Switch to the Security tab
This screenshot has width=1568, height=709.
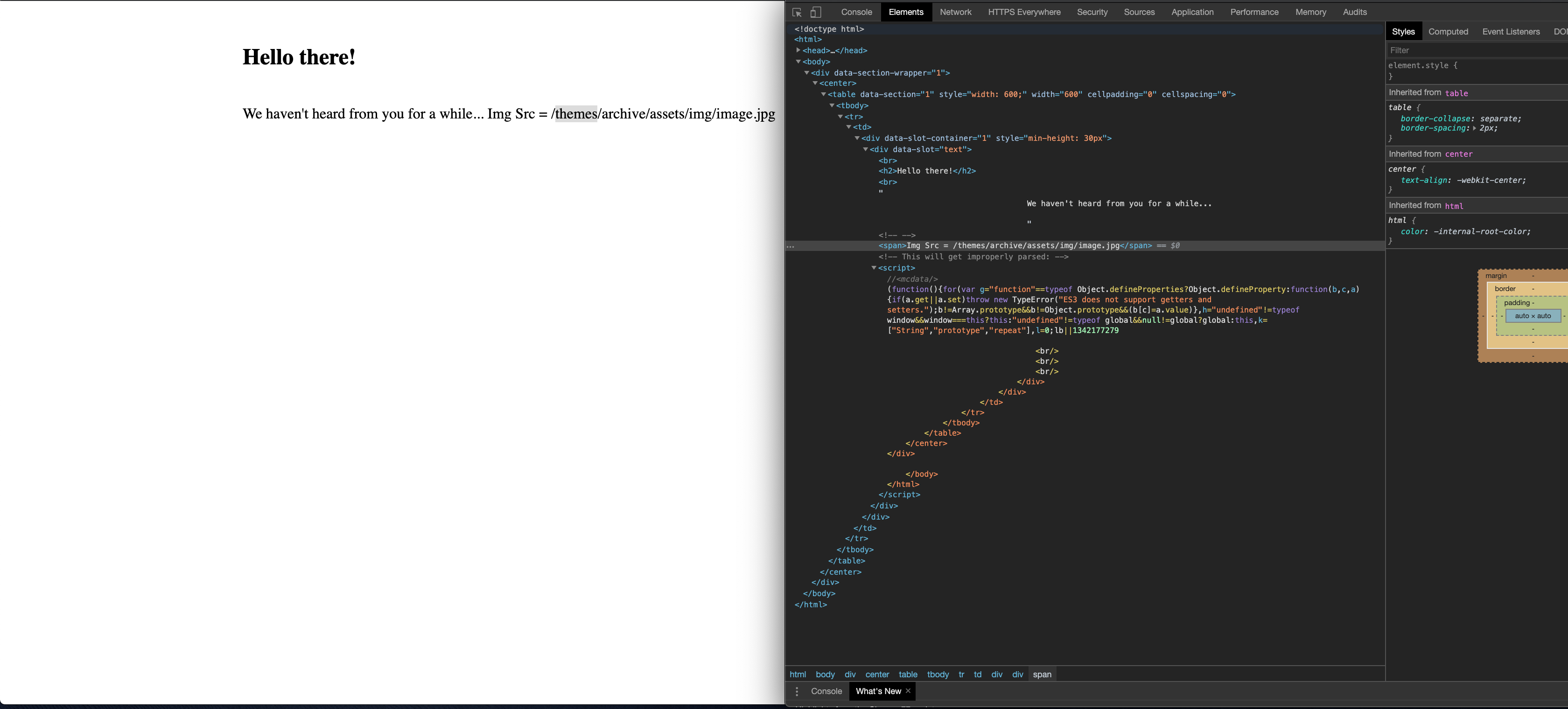click(x=1092, y=12)
